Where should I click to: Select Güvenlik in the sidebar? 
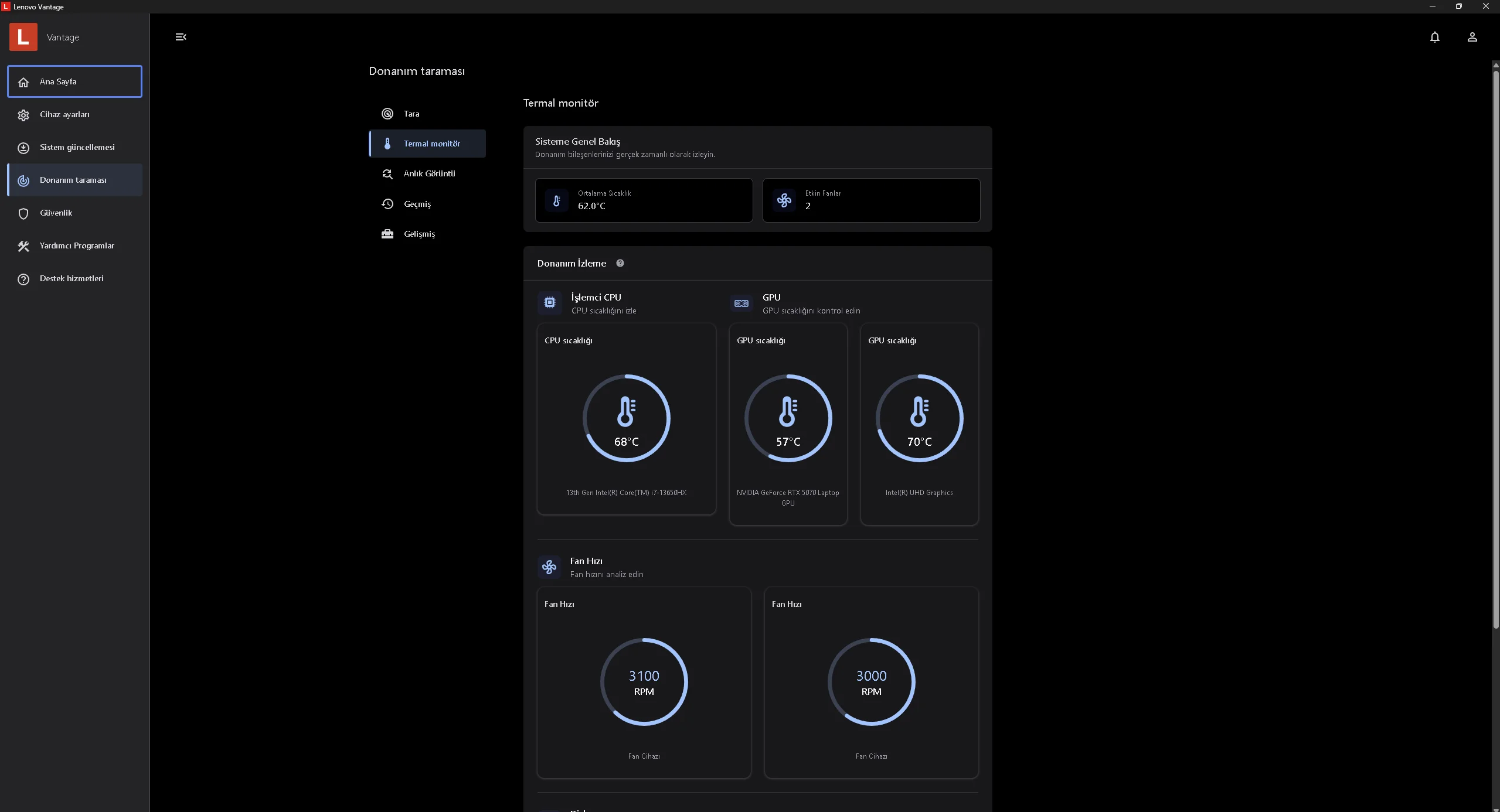pos(74,213)
